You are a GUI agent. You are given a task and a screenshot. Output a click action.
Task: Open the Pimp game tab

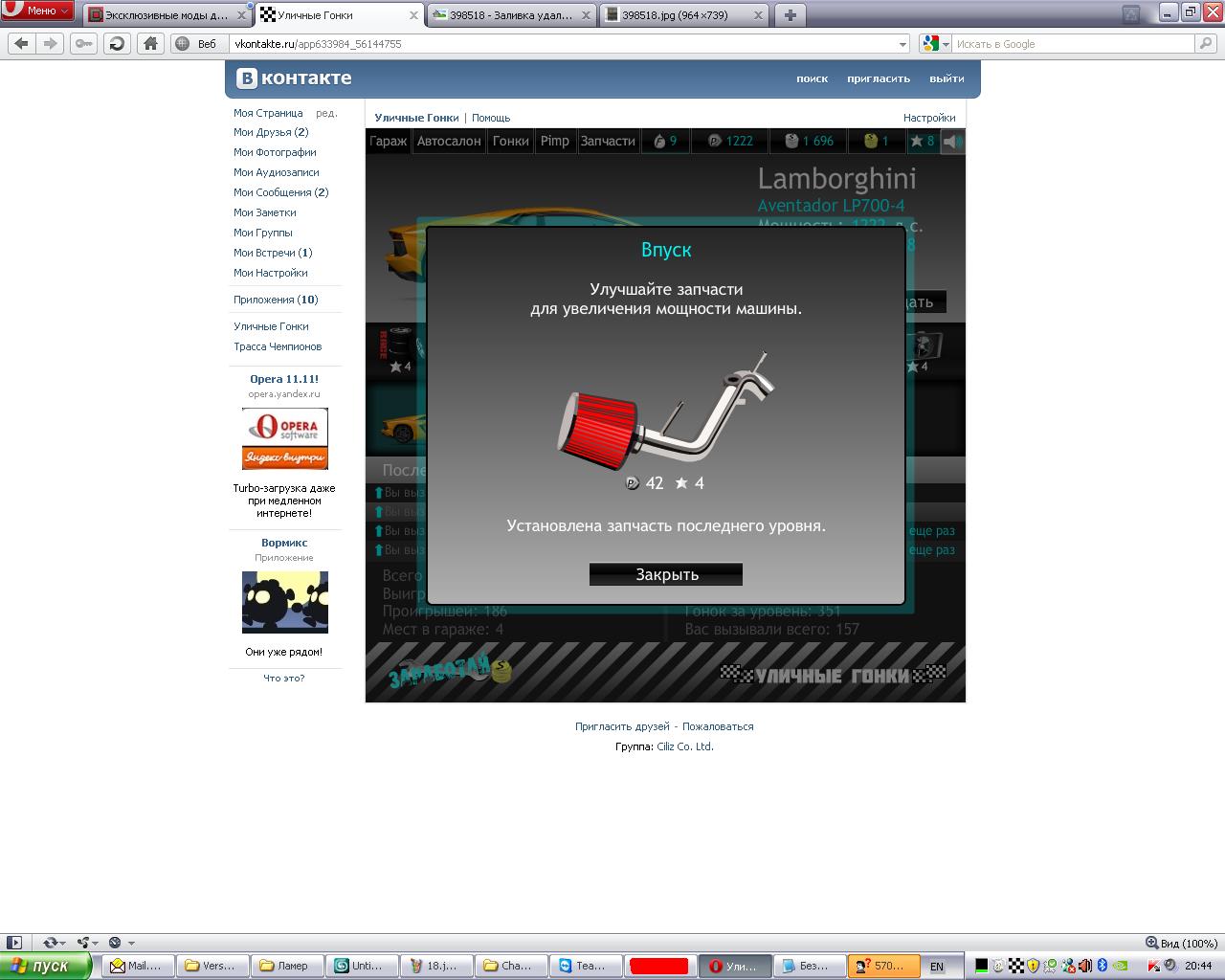tap(555, 141)
